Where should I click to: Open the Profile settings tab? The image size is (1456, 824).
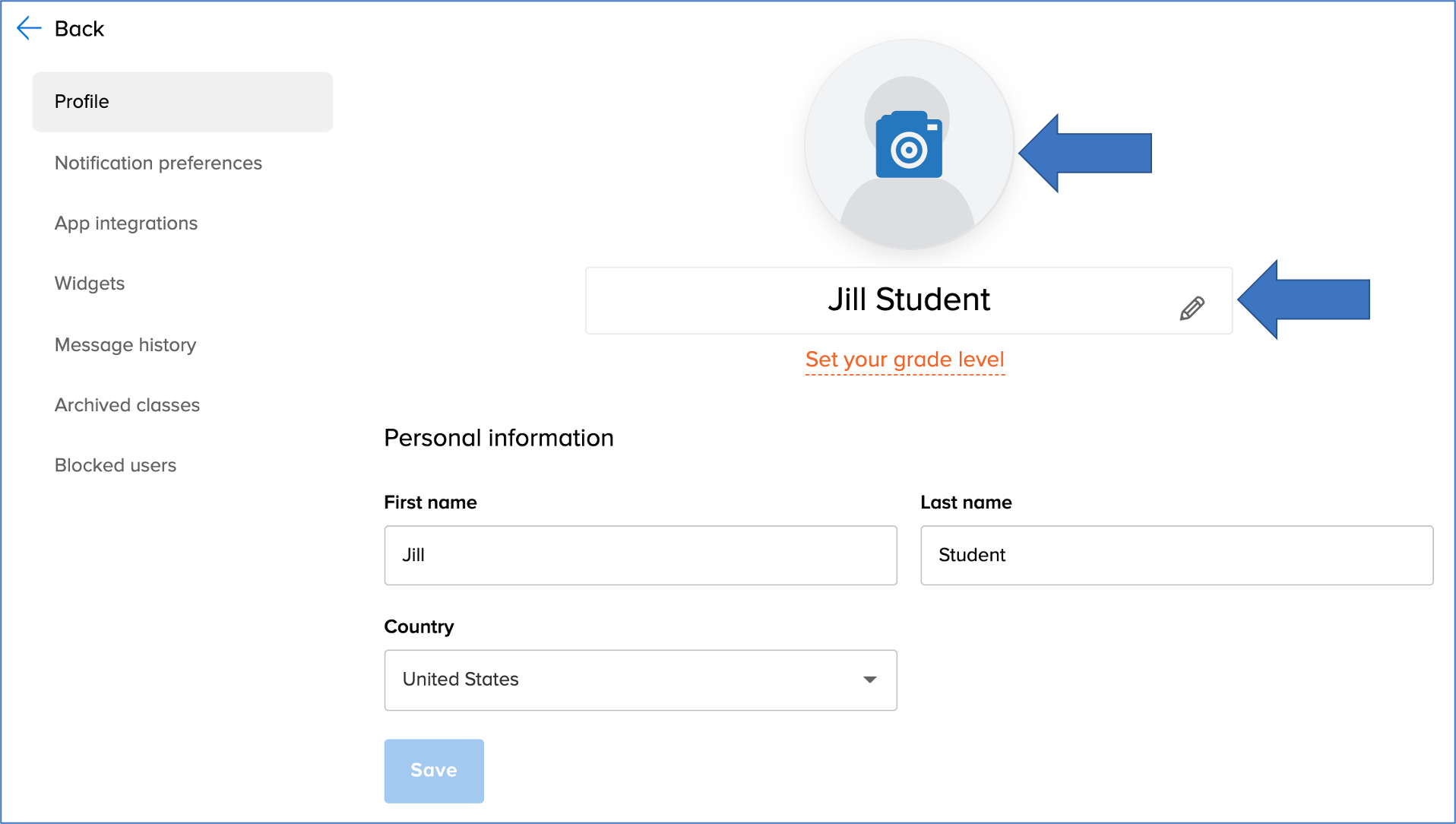click(x=182, y=102)
